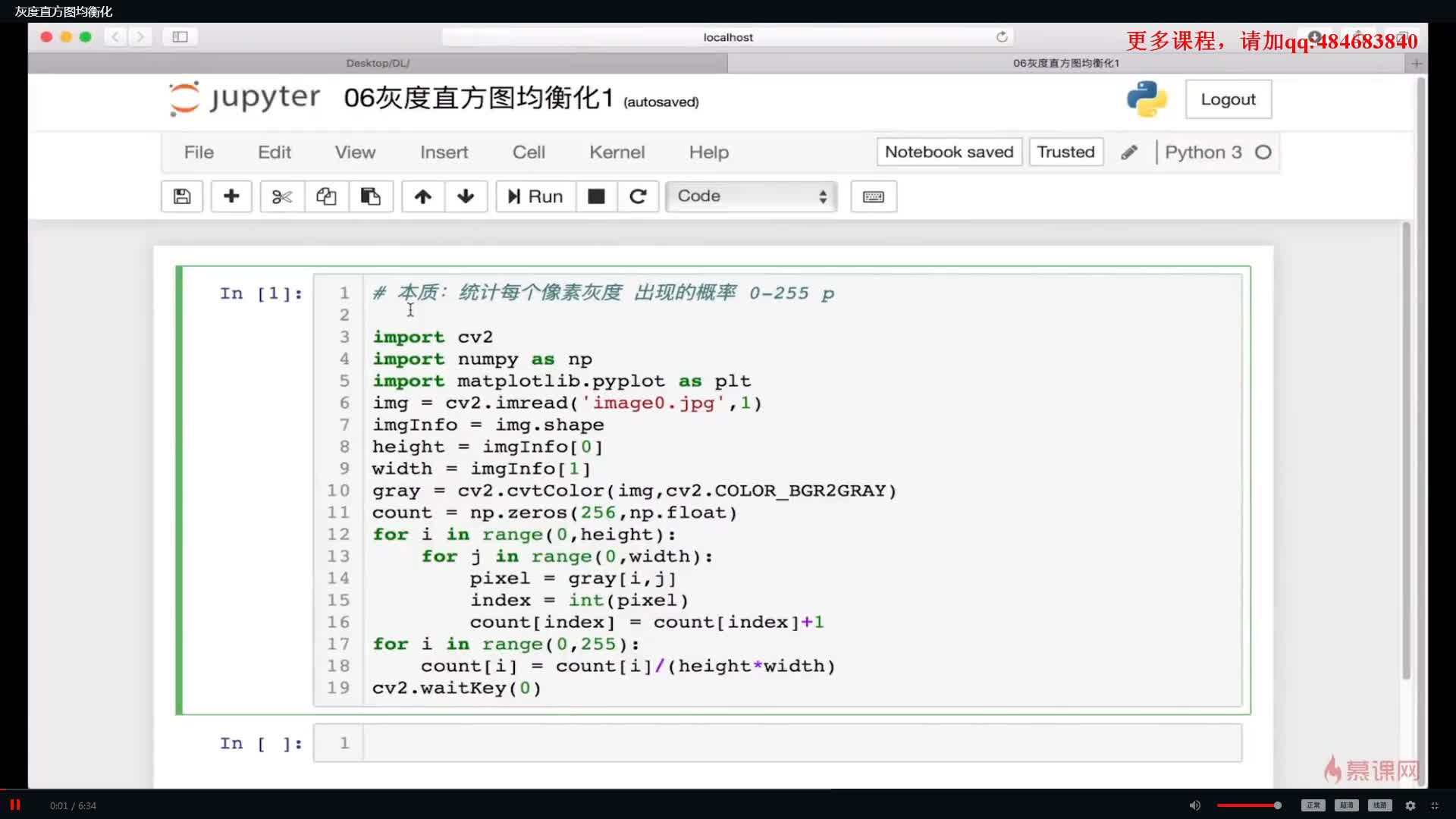
Task: Select the 超清 quality button
Action: [1347, 805]
